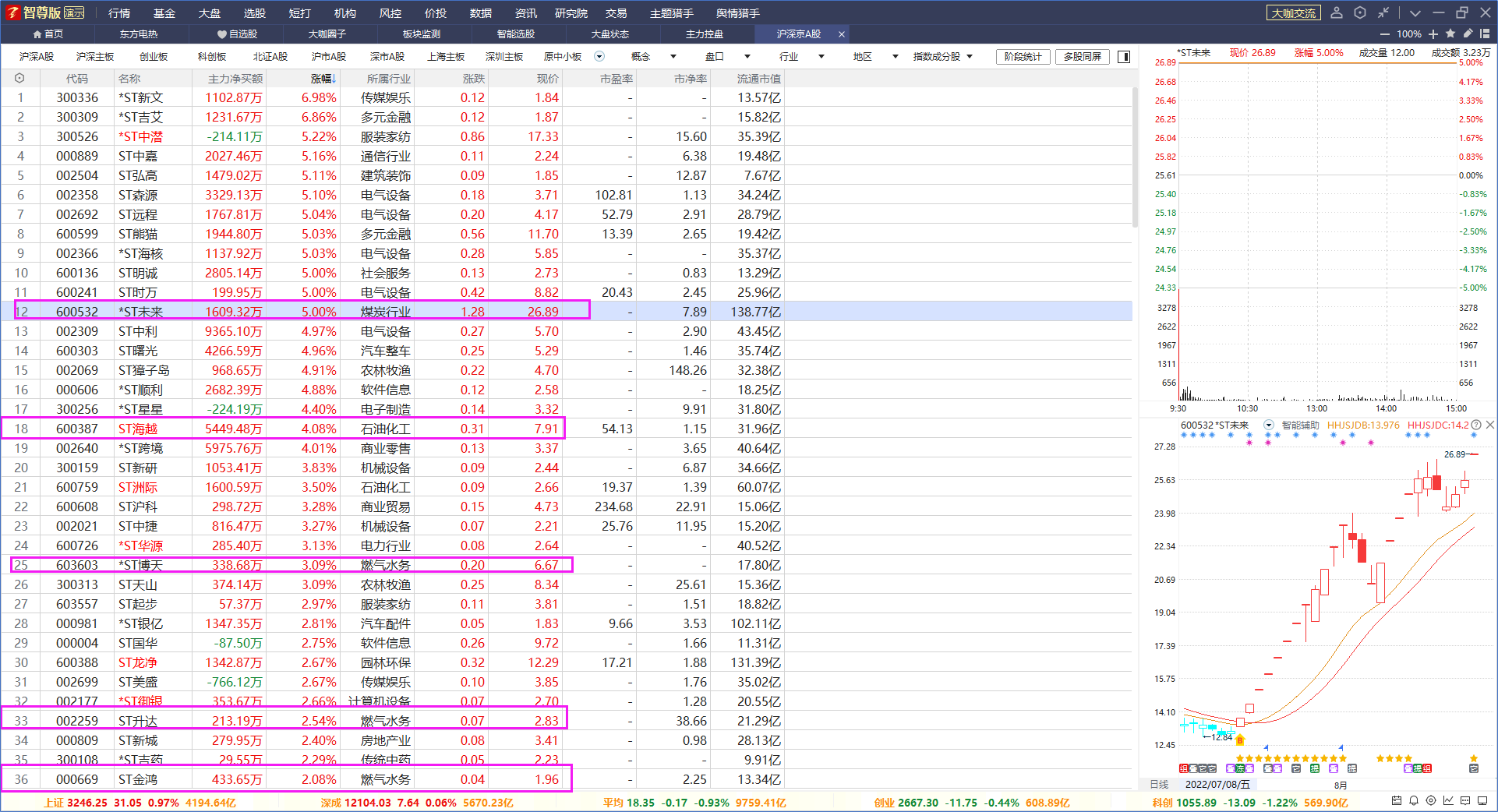This screenshot has height=812, width=1498.
Task: Click the 阶段统计 button
Action: (1023, 57)
